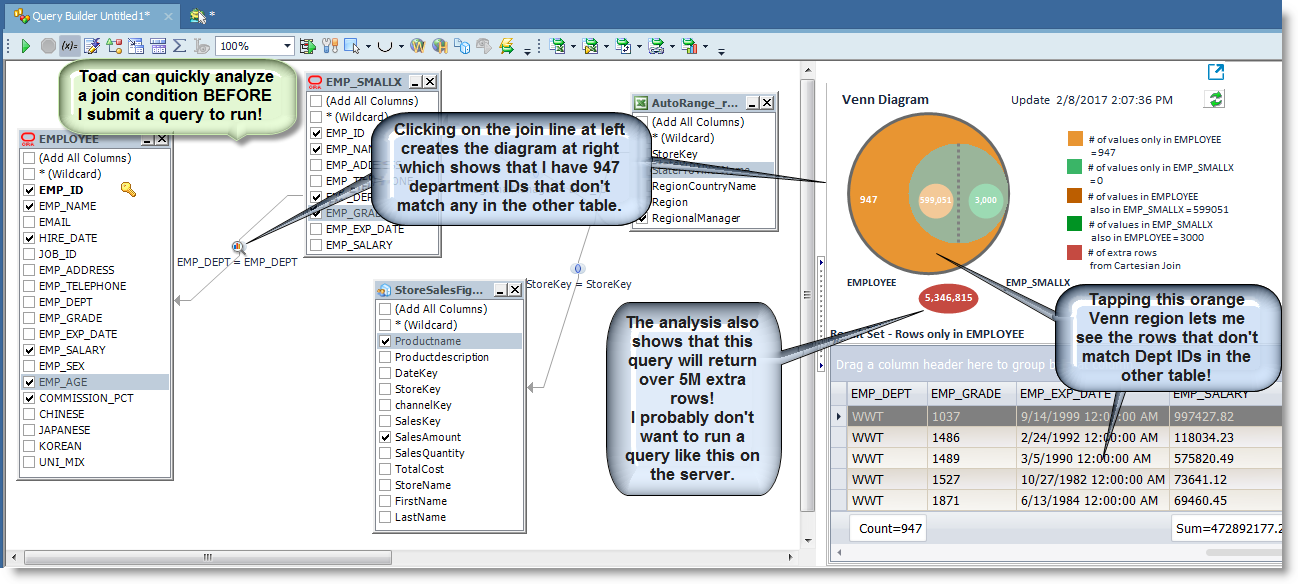
Task: Open last toolbar overflow options arrow
Action: pyautogui.click(x=721, y=50)
